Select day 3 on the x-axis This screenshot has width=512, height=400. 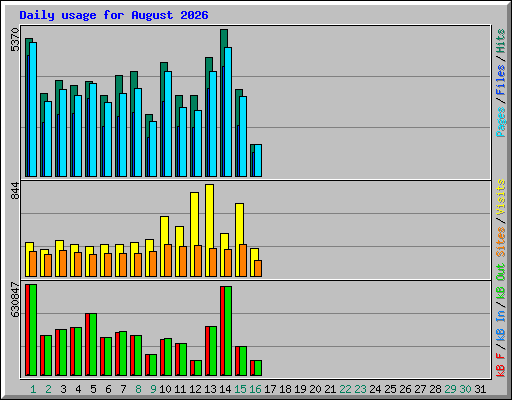[x=63, y=389]
